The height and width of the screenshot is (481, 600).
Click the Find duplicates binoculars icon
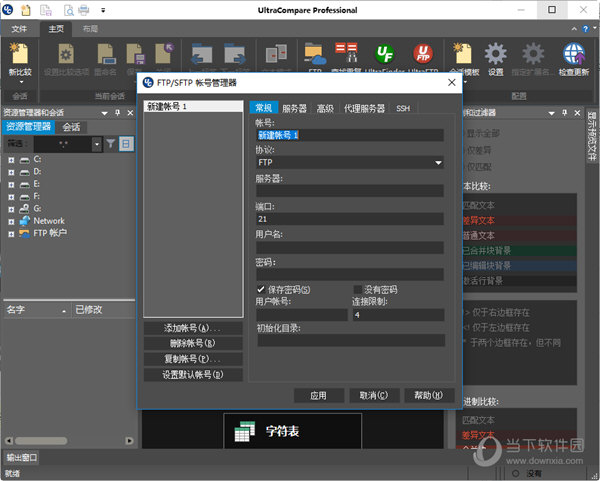(x=346, y=53)
